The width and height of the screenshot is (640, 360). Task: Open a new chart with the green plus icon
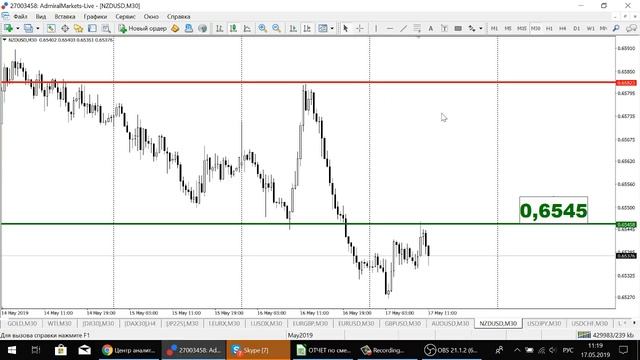[x=8, y=28]
